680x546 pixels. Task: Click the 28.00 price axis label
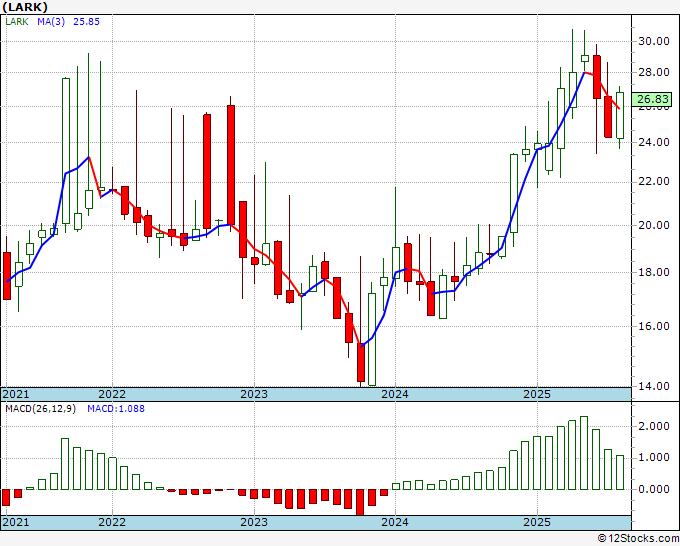pyautogui.click(x=654, y=72)
